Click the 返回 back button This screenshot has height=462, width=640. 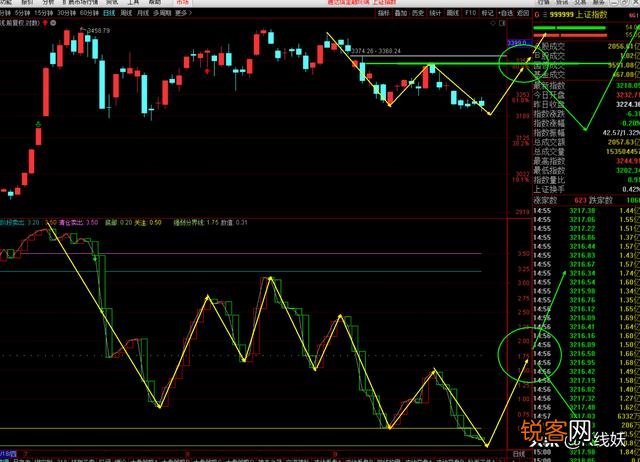(x=523, y=13)
